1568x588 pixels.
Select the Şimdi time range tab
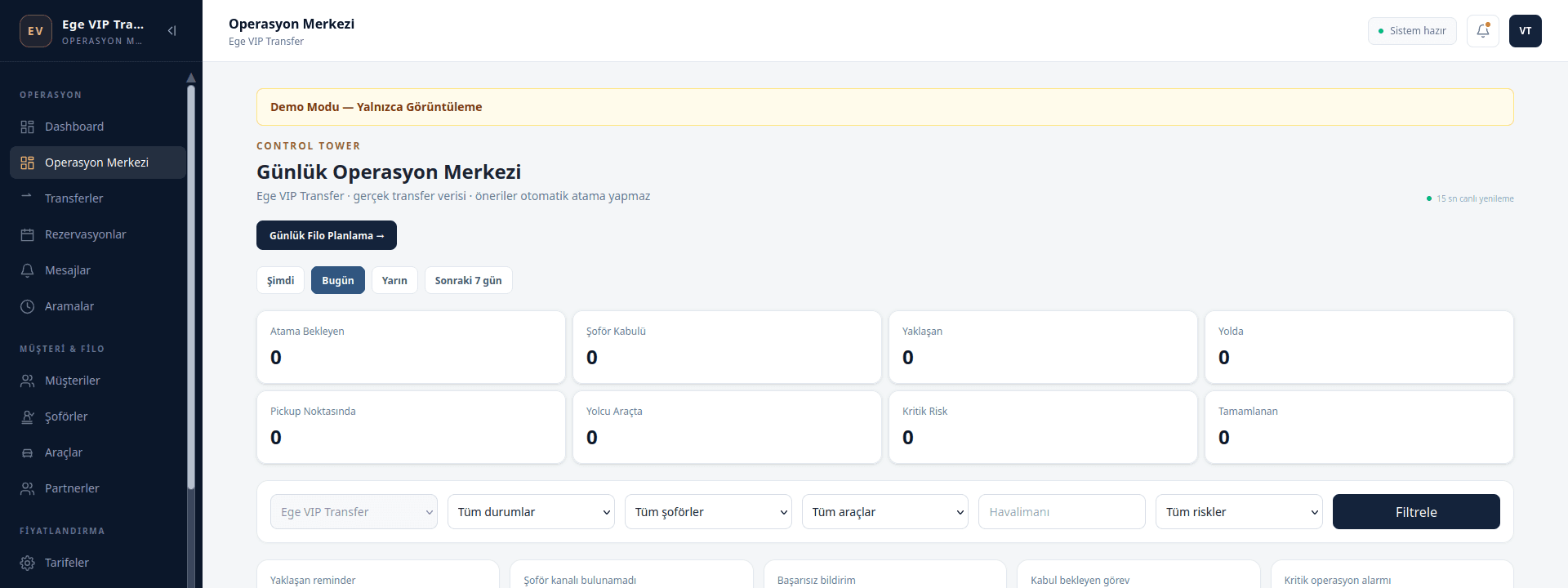click(x=280, y=280)
